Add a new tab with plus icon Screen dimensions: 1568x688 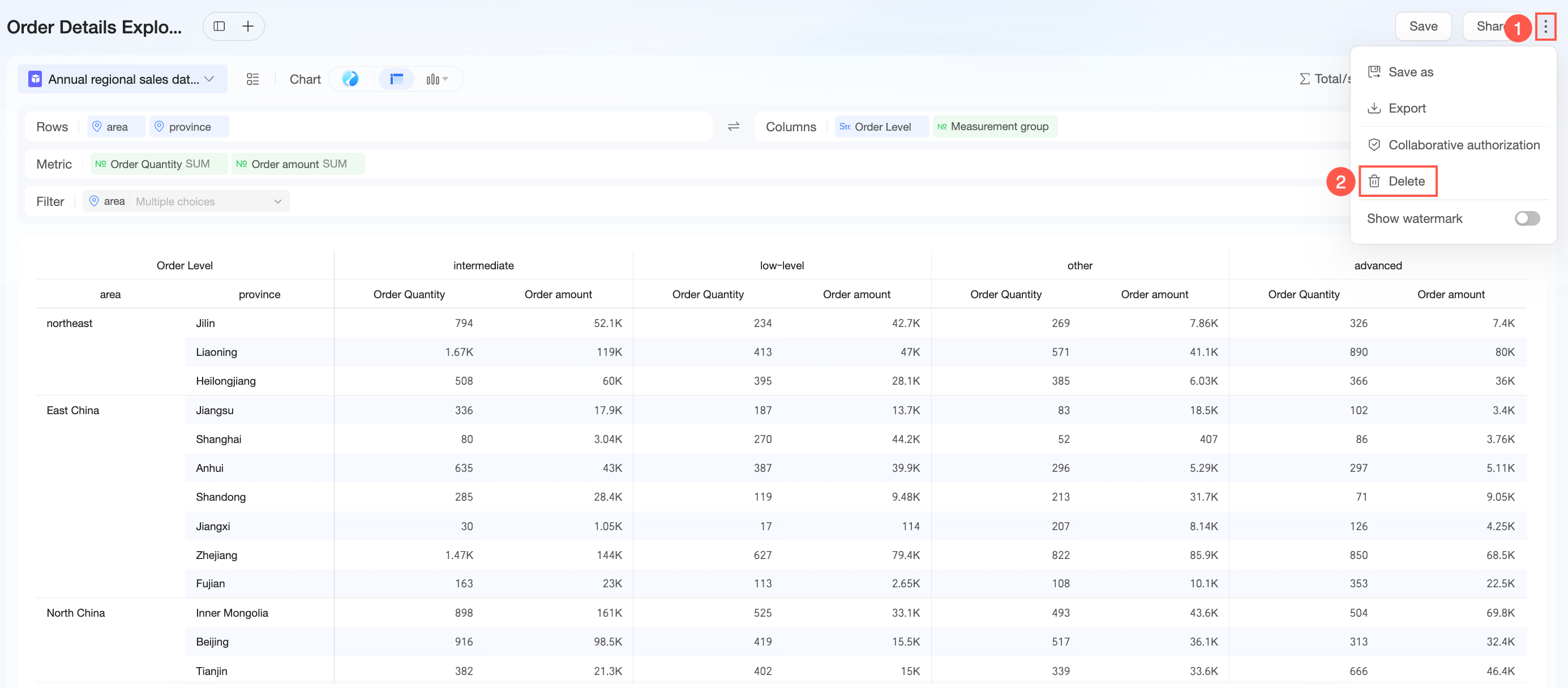click(248, 26)
